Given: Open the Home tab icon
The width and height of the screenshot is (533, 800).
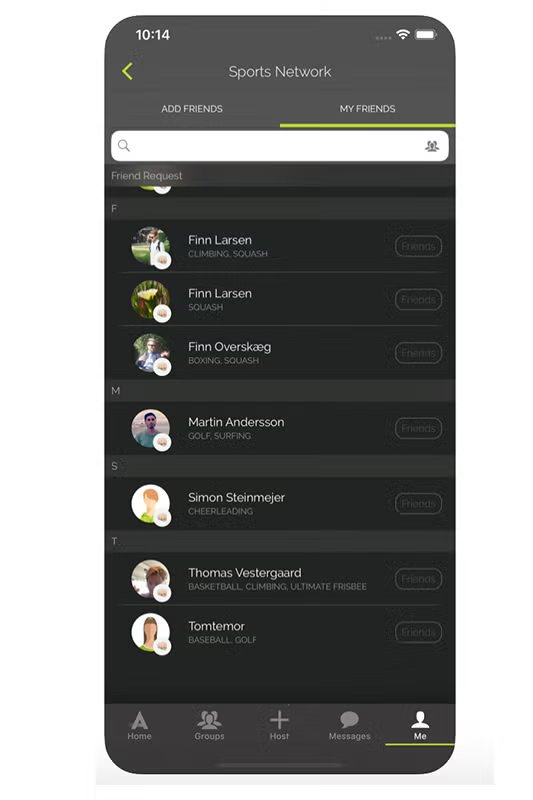Looking at the screenshot, I should click(x=139, y=720).
